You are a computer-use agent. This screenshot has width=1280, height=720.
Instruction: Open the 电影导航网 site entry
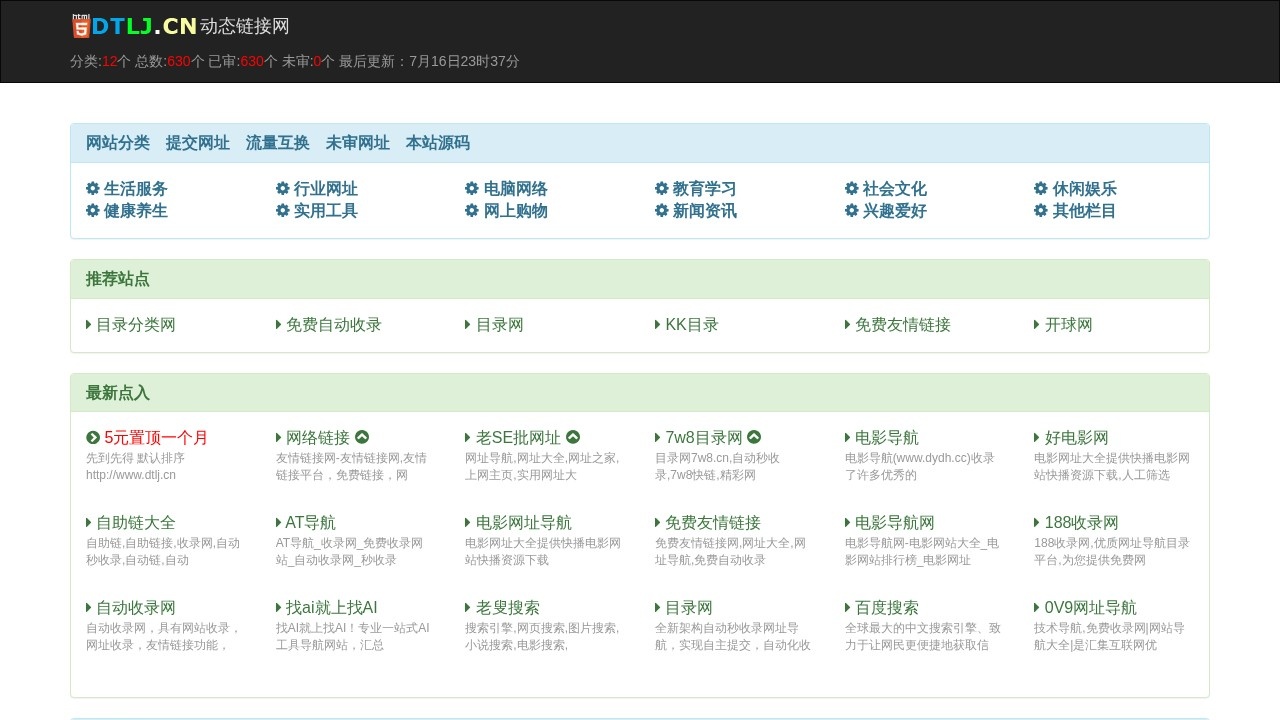tap(895, 522)
